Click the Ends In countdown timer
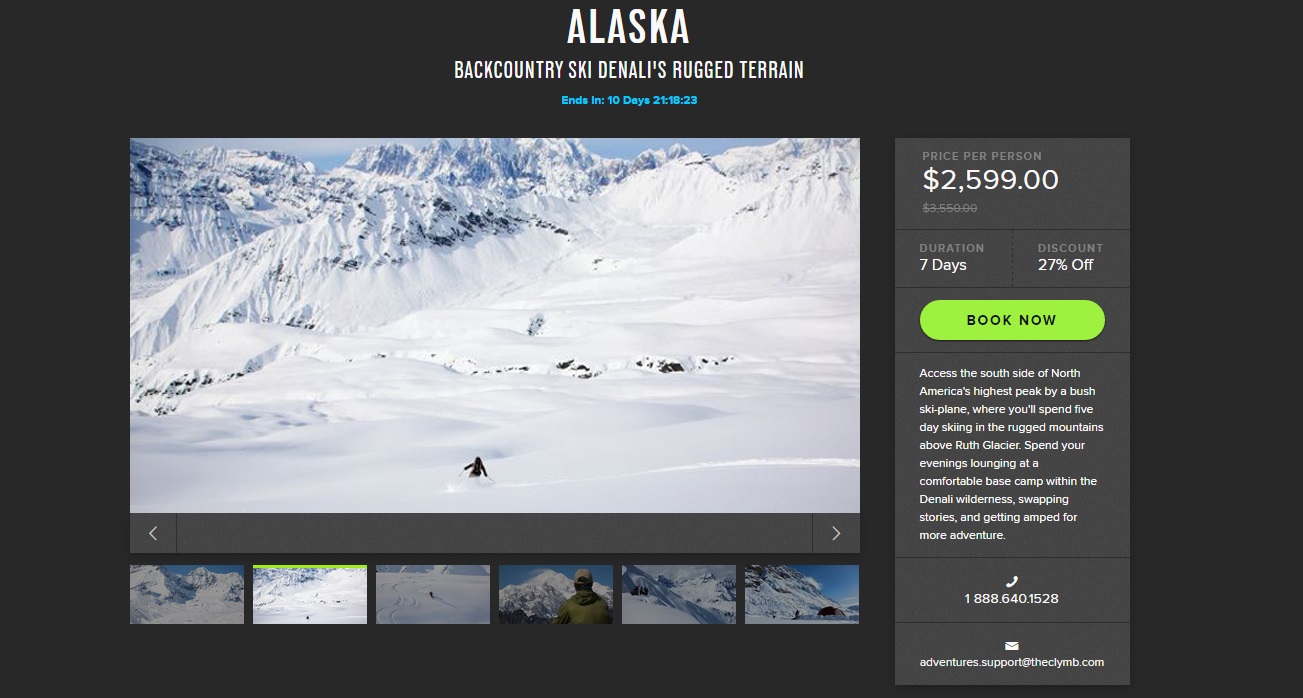1303x698 pixels. pos(629,100)
